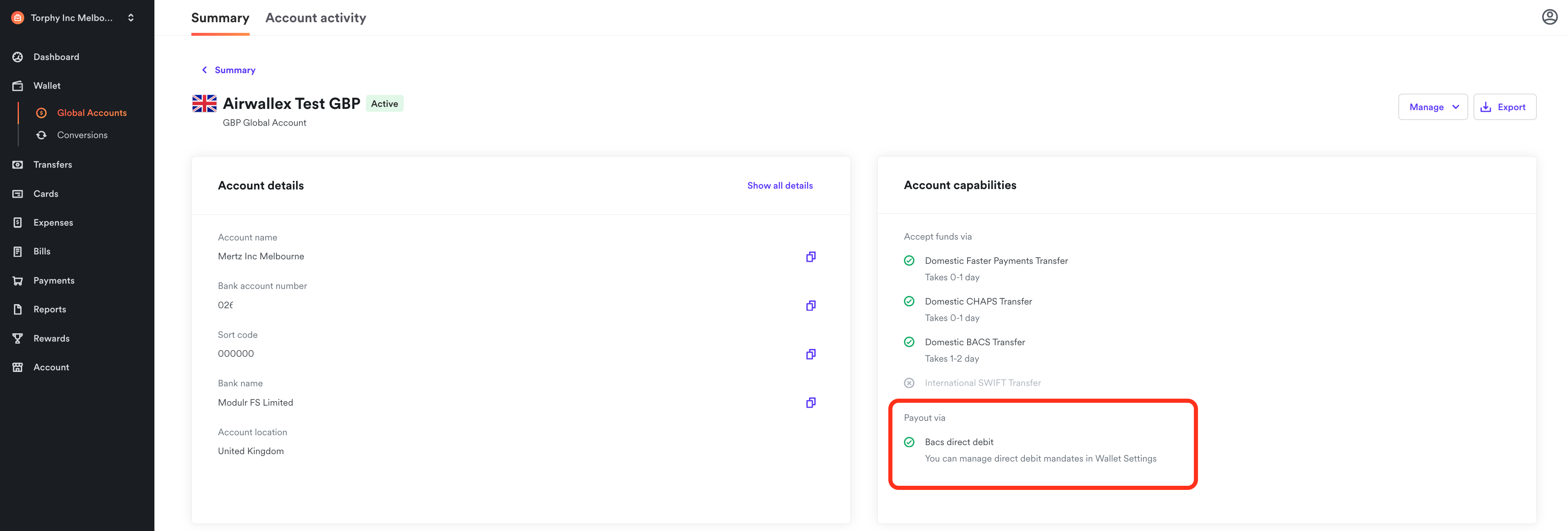Open the Dashboard section from the sidebar
This screenshot has height=531, width=1568.
click(x=56, y=57)
